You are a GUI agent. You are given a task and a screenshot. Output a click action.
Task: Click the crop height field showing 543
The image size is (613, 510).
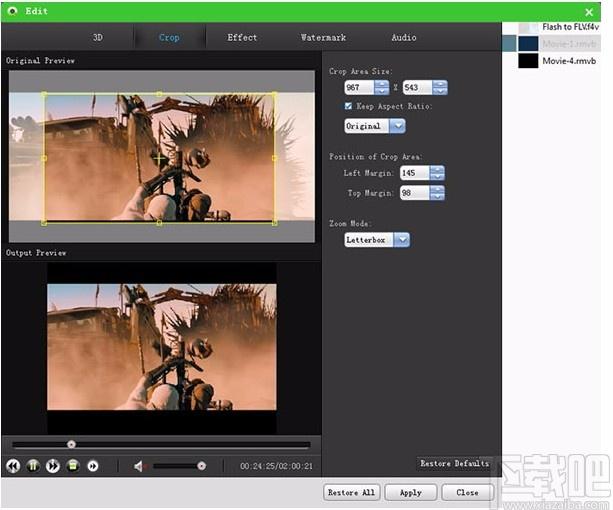tap(418, 87)
